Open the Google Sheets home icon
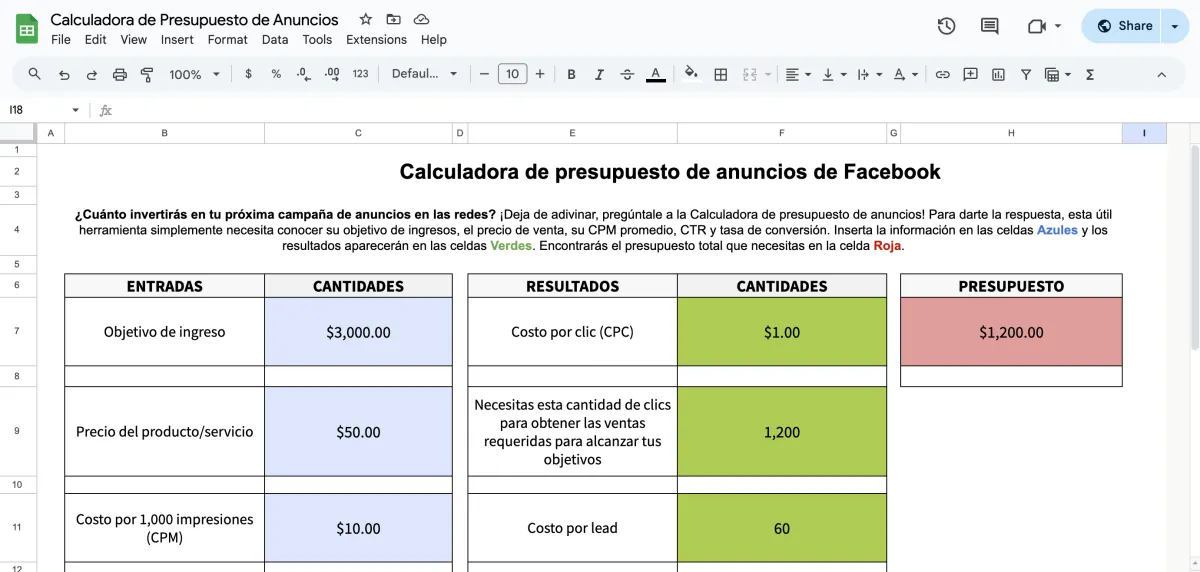This screenshot has height=572, width=1200. (27, 28)
